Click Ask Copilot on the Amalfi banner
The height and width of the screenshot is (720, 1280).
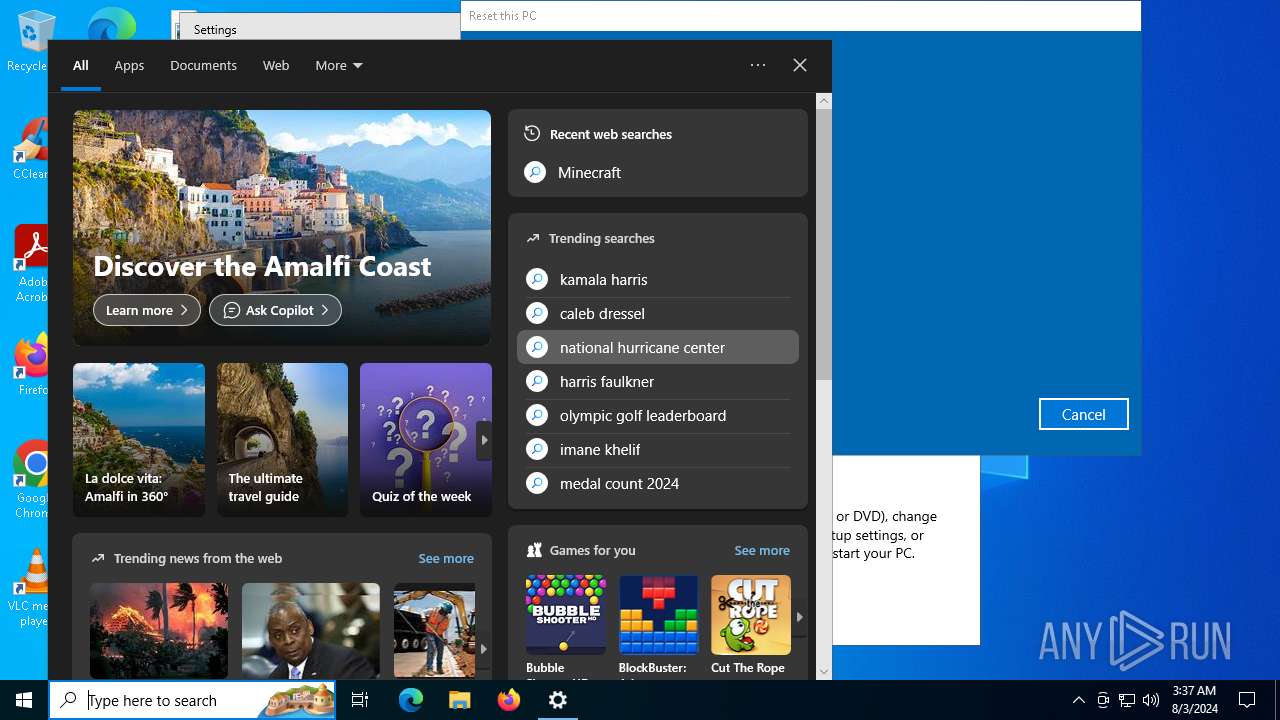(275, 310)
